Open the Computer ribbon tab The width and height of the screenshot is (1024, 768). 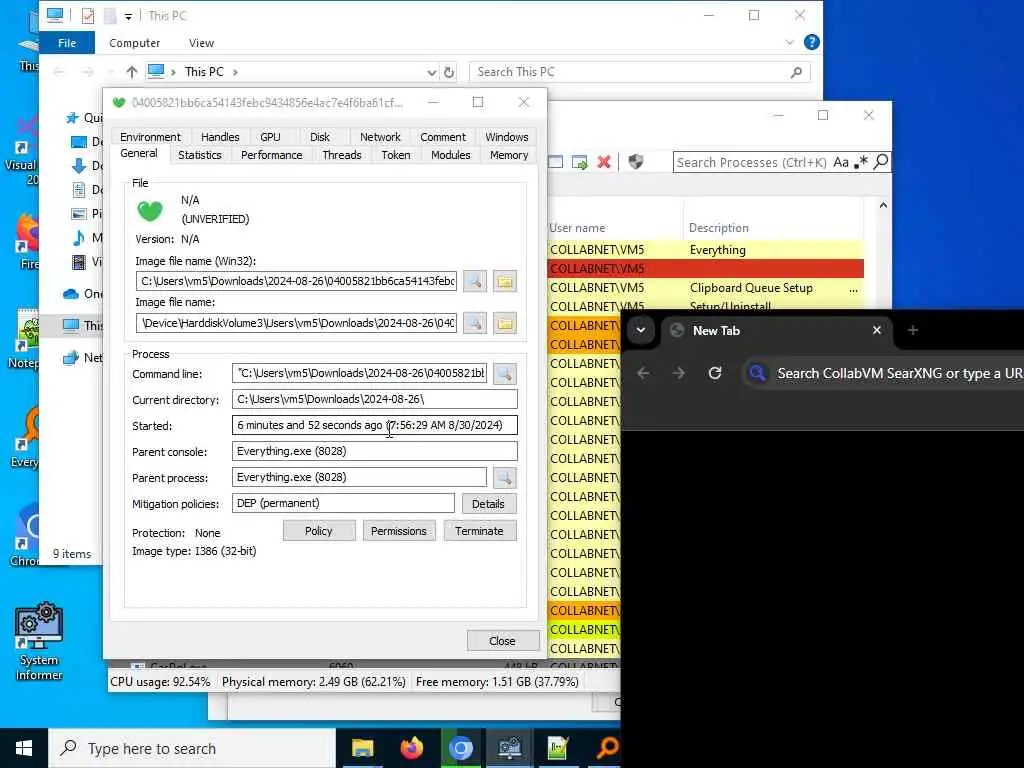(135, 43)
